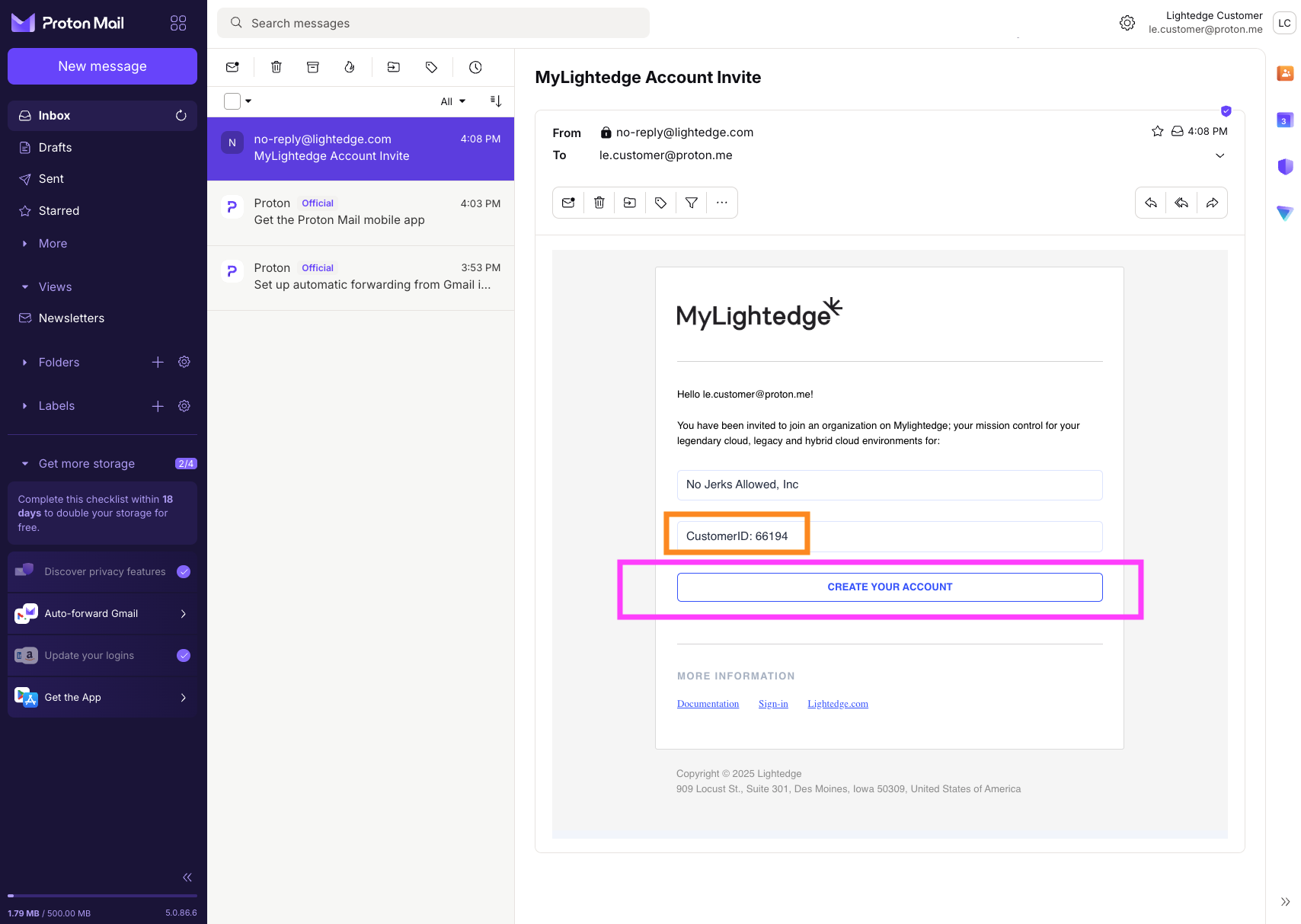Refresh the Inbox with the reload icon
The image size is (1301, 924).
[x=181, y=116]
